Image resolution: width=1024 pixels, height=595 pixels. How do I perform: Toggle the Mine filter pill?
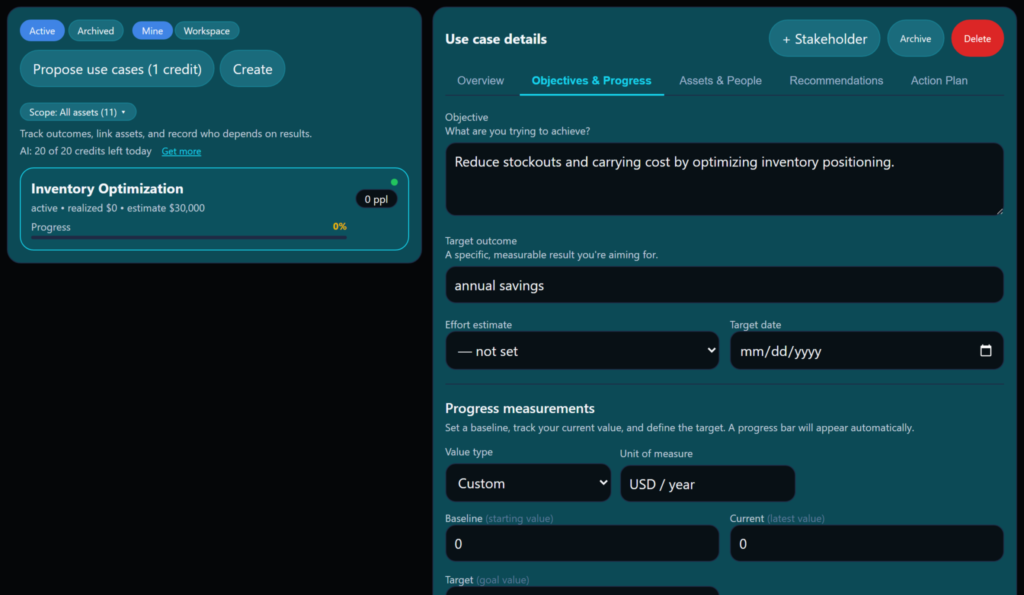pyautogui.click(x=152, y=31)
